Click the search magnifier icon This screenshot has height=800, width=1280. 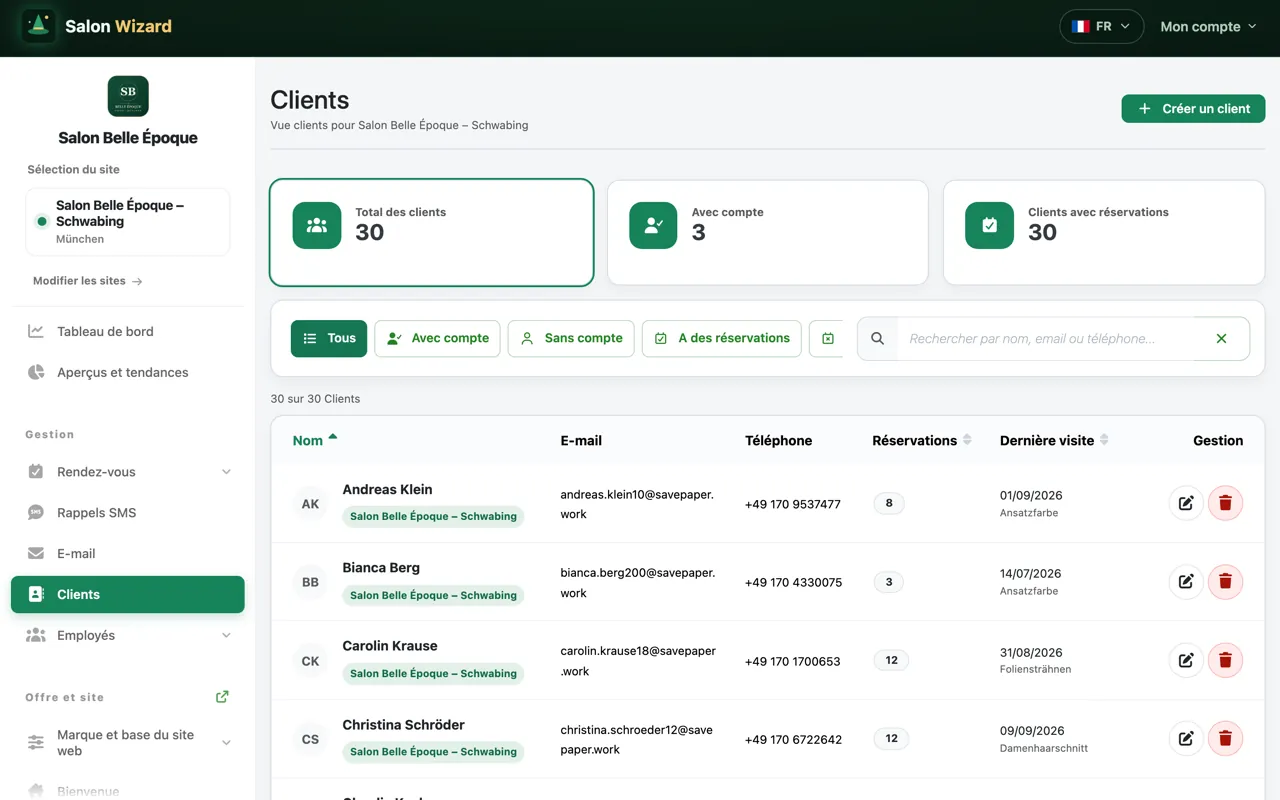click(877, 338)
